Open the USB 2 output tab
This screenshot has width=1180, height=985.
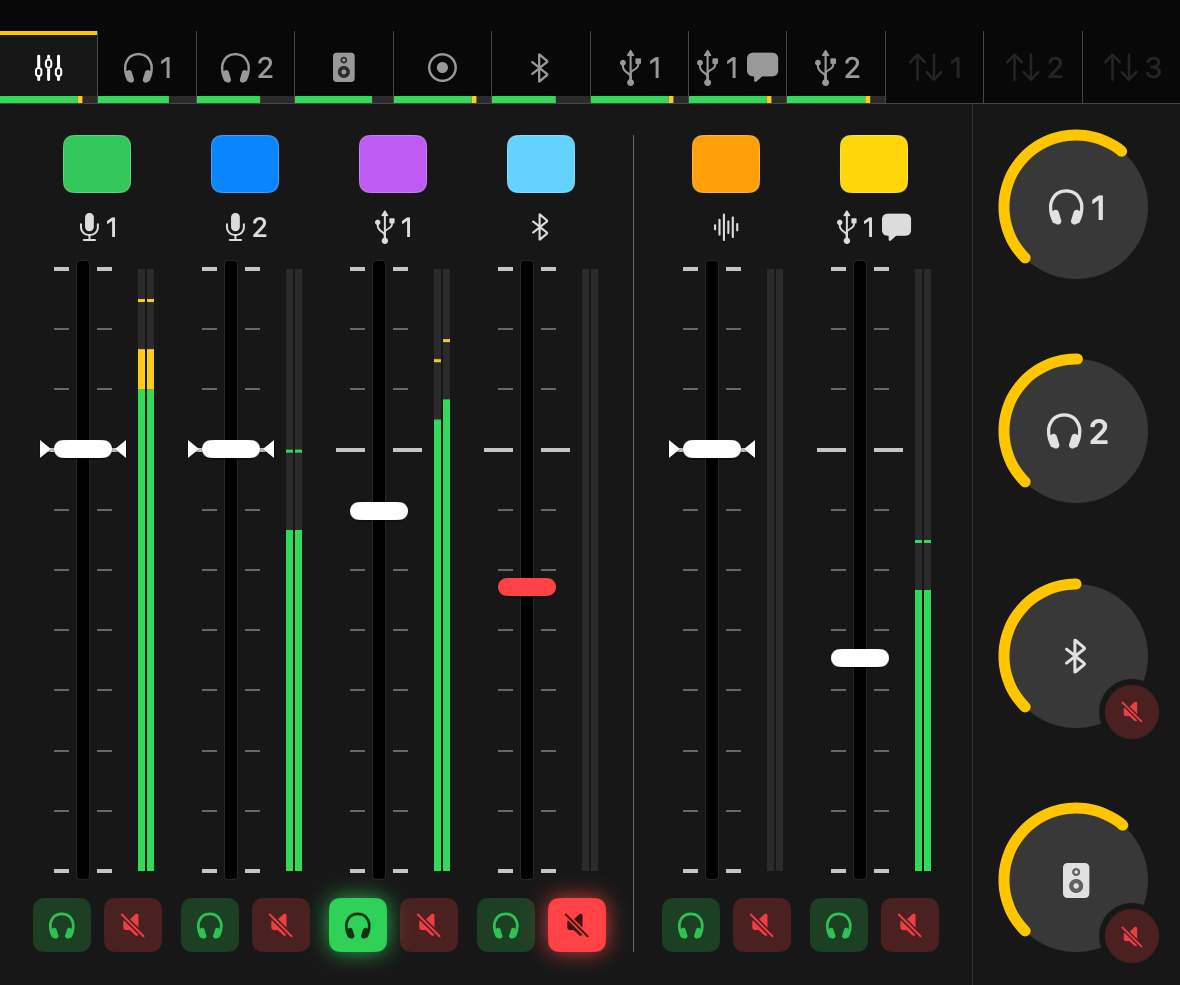[x=836, y=68]
